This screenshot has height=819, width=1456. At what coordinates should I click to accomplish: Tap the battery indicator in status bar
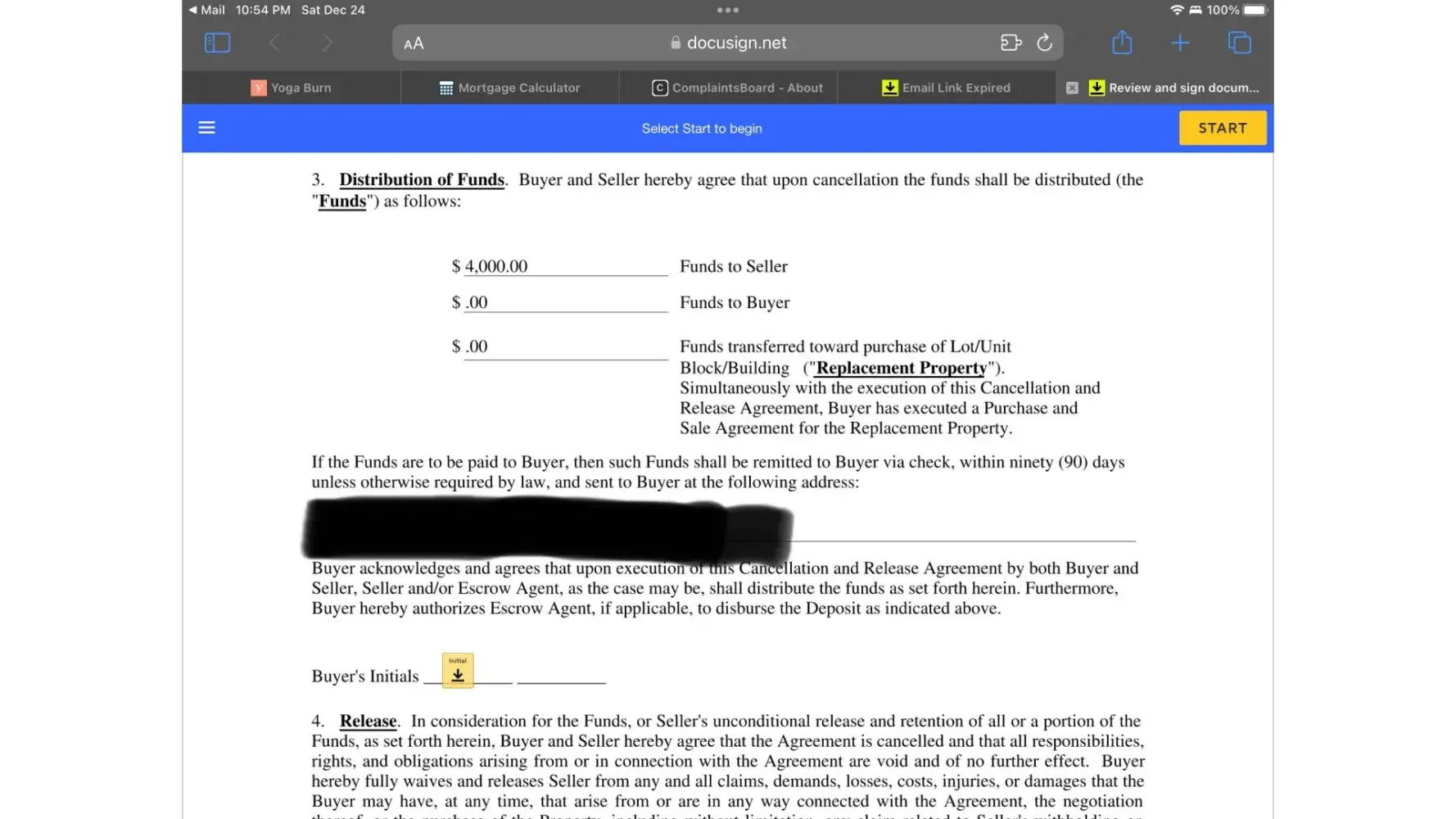[x=1255, y=10]
